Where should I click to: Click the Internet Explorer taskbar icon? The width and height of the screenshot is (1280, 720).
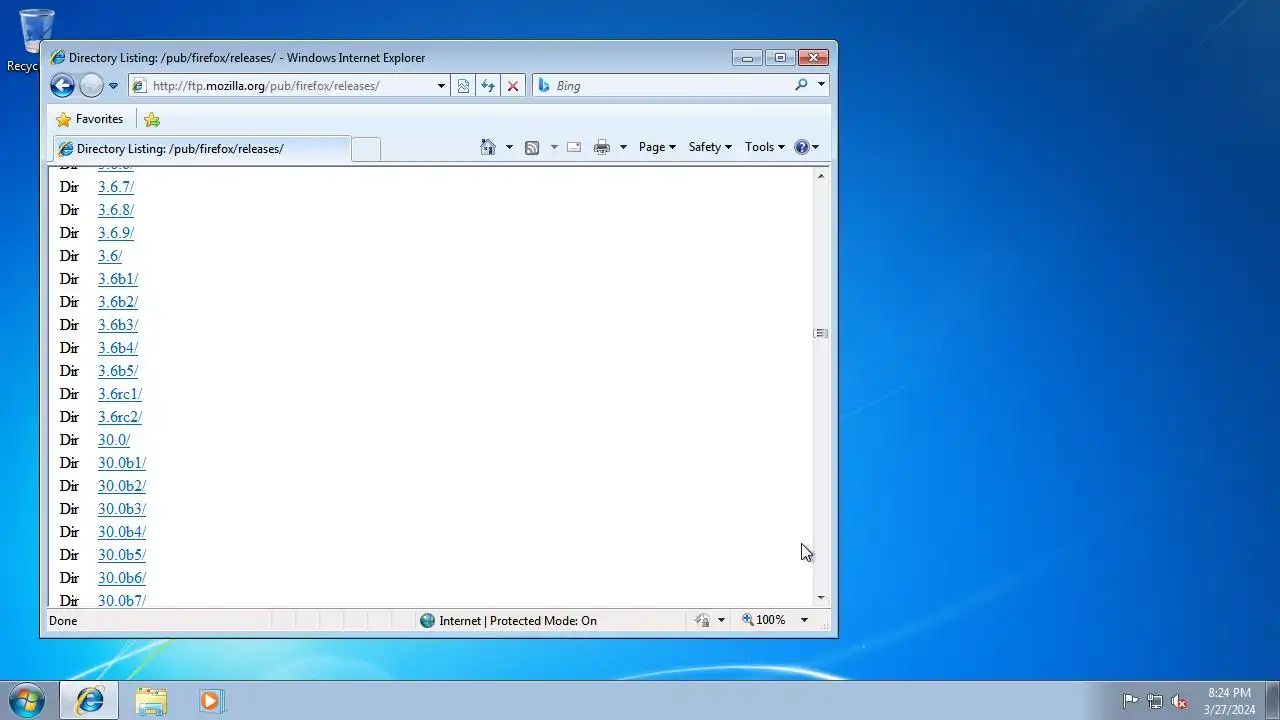[x=90, y=701]
